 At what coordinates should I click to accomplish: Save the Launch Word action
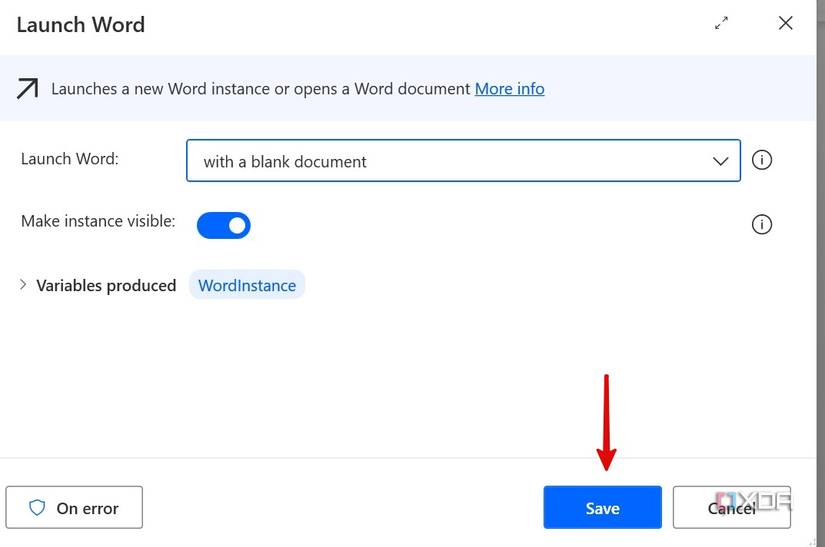tap(602, 508)
